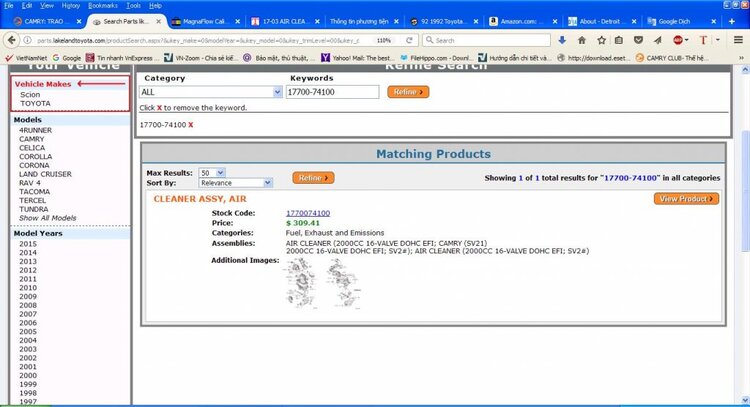This screenshot has width=750, height=407.
Task: Select TOYOTA under Vehicle Makes
Action: (35, 103)
